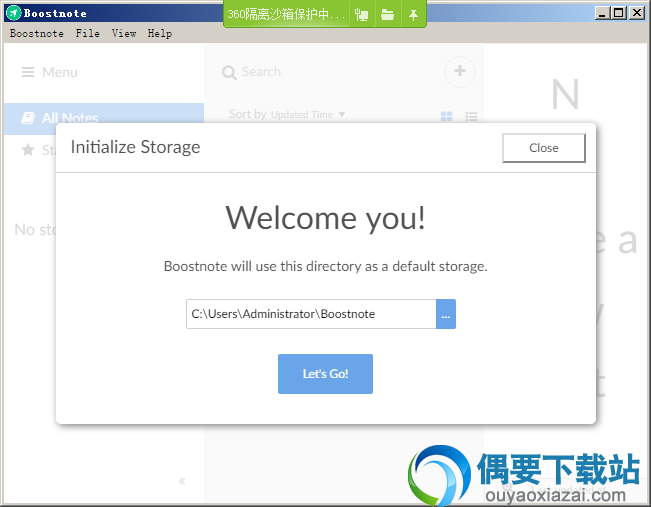Select All Notes in sidebar
This screenshot has height=507, width=651.
coord(104,118)
